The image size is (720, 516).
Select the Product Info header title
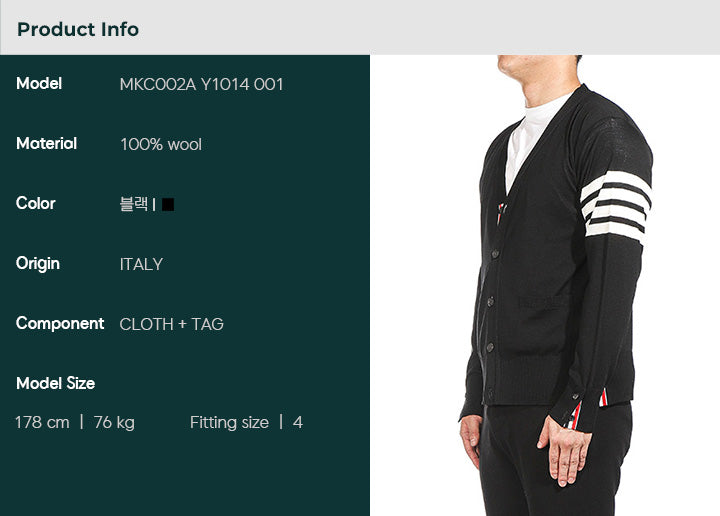(x=78, y=29)
